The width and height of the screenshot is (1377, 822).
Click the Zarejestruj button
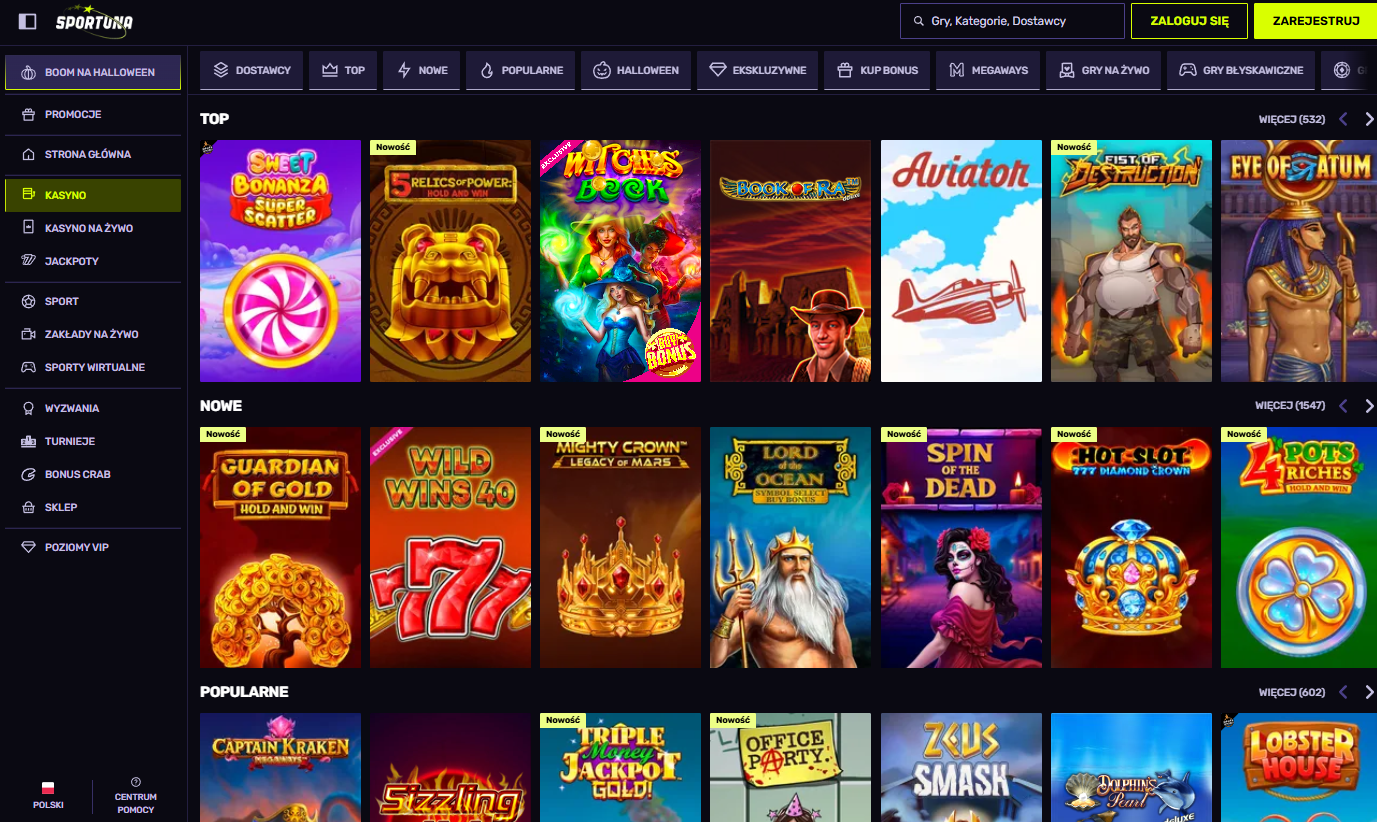coord(1315,21)
